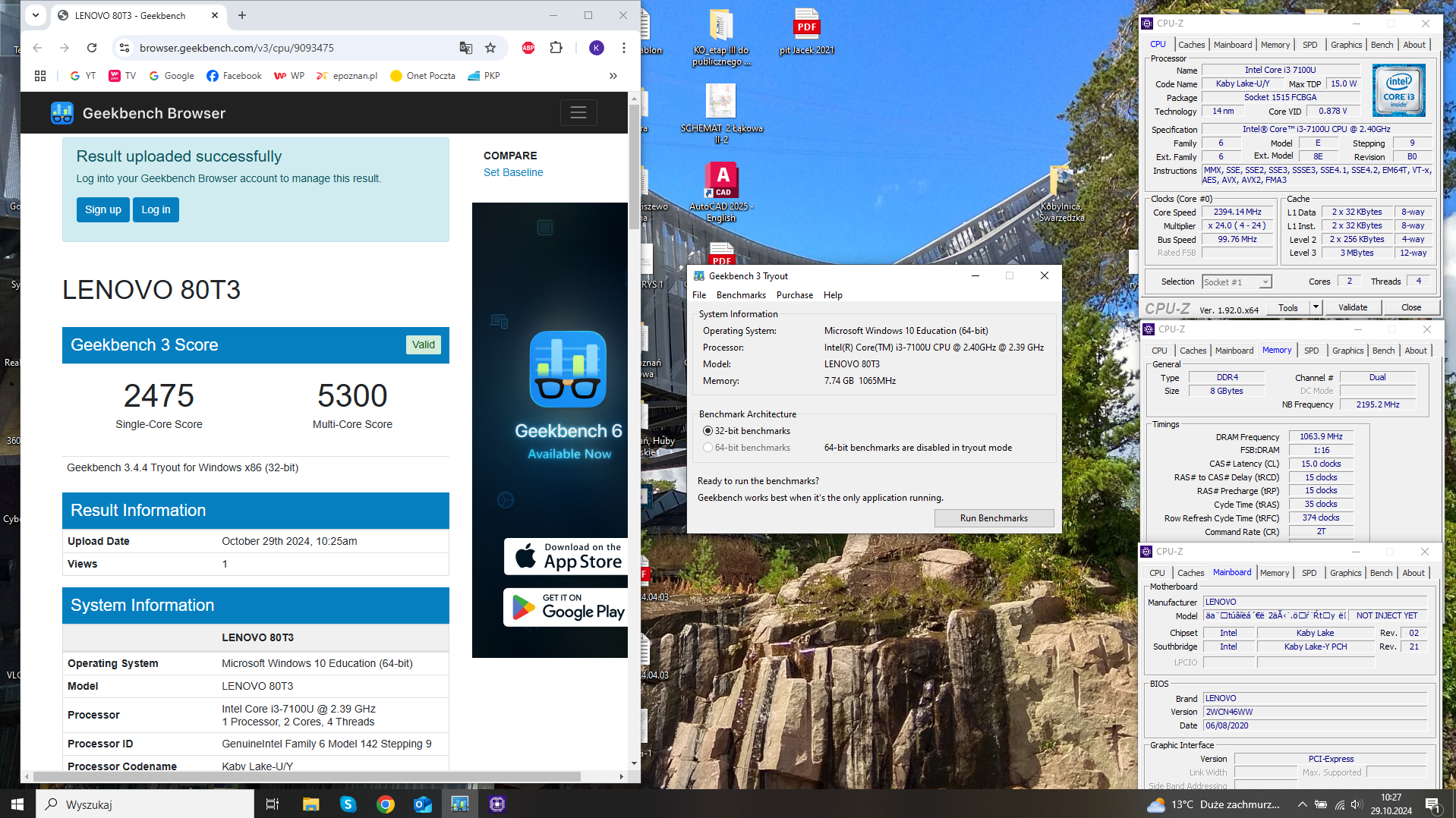The image size is (1456, 818).
Task: Switch to Graphics tab in bottom CPU-Z window
Action: 1345,573
